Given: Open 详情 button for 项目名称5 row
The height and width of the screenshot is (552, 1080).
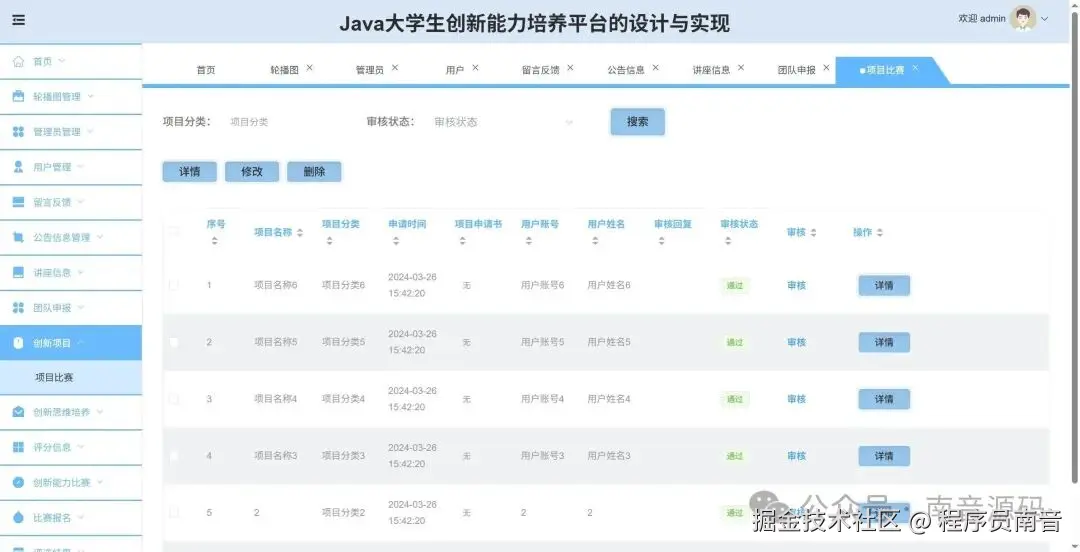Looking at the screenshot, I should pos(884,343).
